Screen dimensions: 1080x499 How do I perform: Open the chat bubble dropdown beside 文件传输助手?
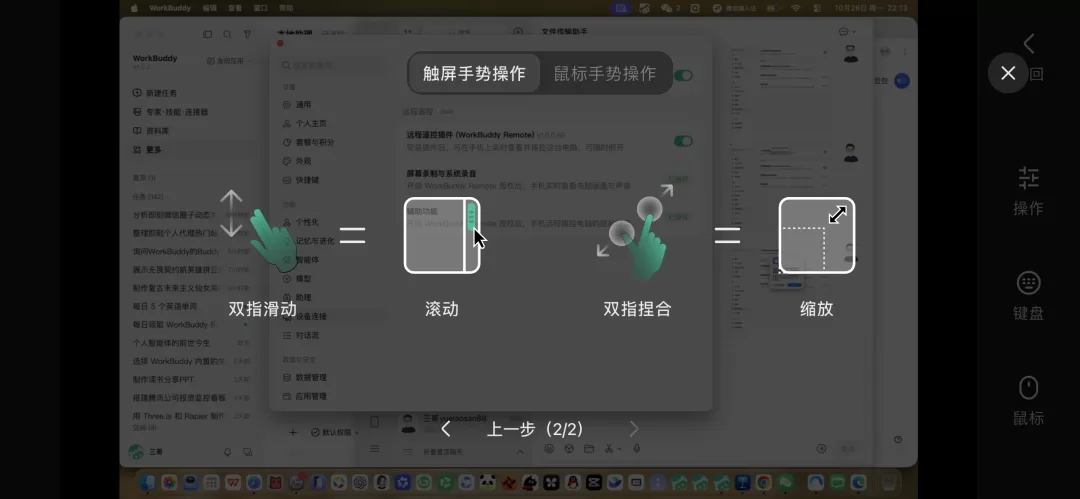click(x=847, y=32)
